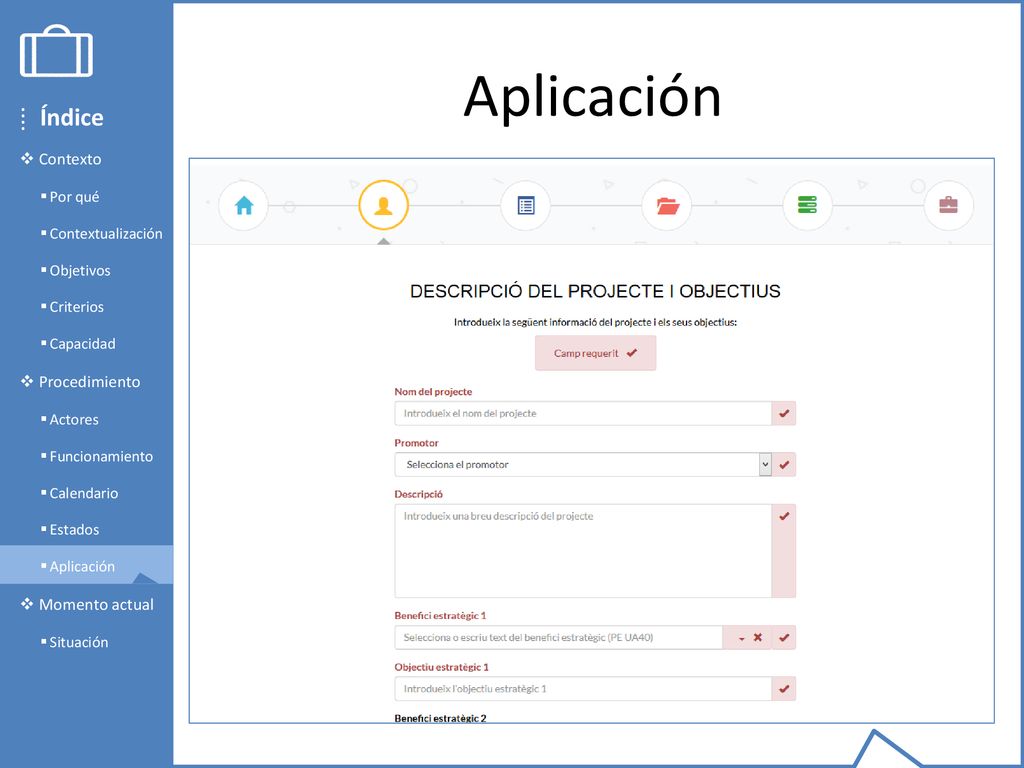Select Contextualización in the sidebar
This screenshot has width=1024, height=768.
coord(106,234)
